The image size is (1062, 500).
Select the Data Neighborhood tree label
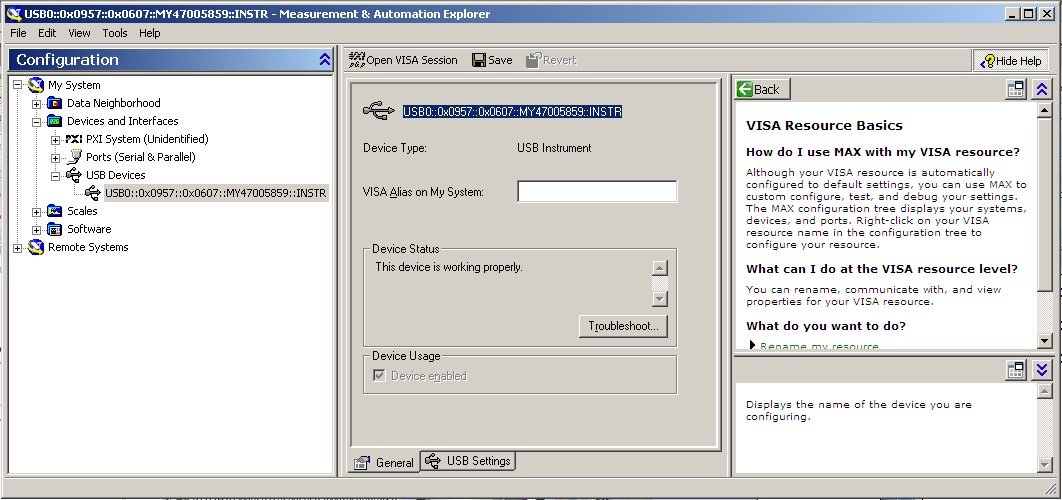coord(114,103)
